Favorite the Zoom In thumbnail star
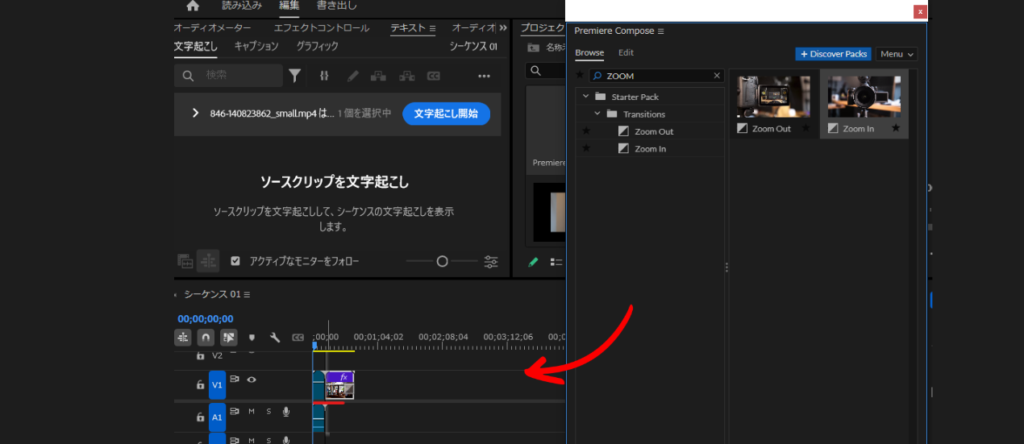 click(896, 129)
